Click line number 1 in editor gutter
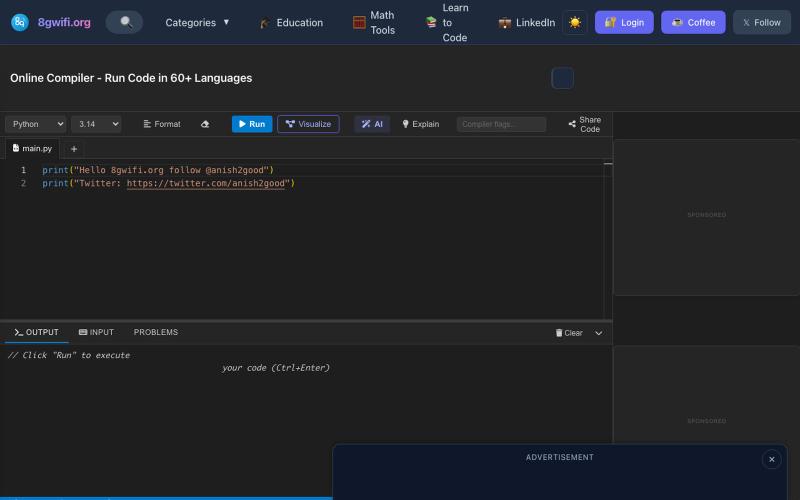This screenshot has height=500, width=800. [23, 170]
